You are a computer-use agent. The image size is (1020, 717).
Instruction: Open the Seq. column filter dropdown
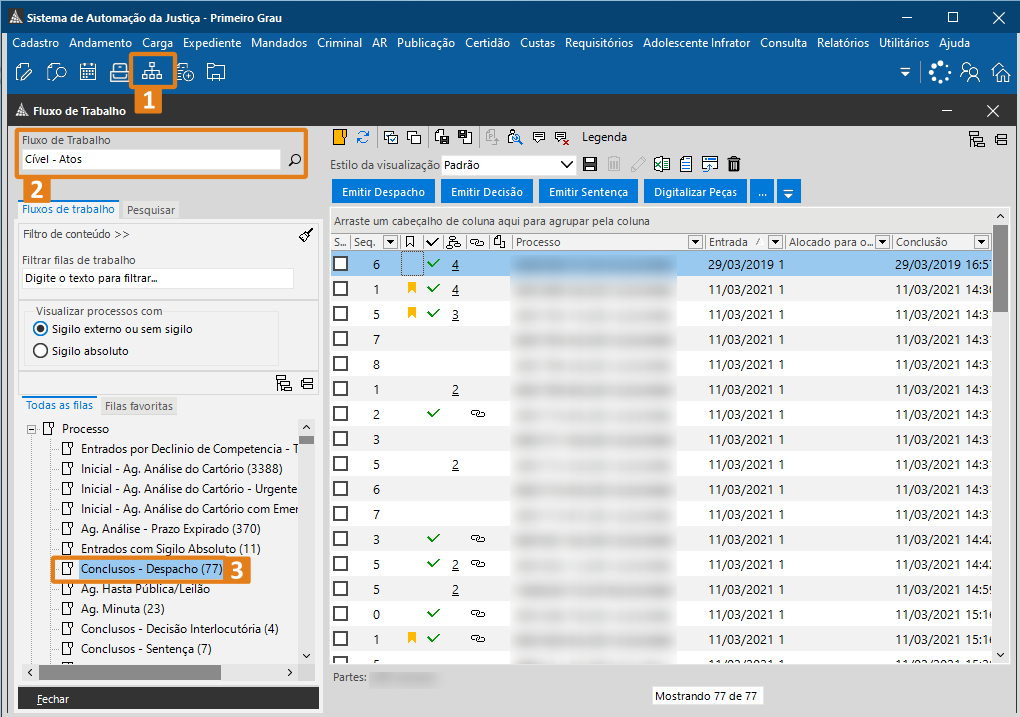[x=390, y=242]
